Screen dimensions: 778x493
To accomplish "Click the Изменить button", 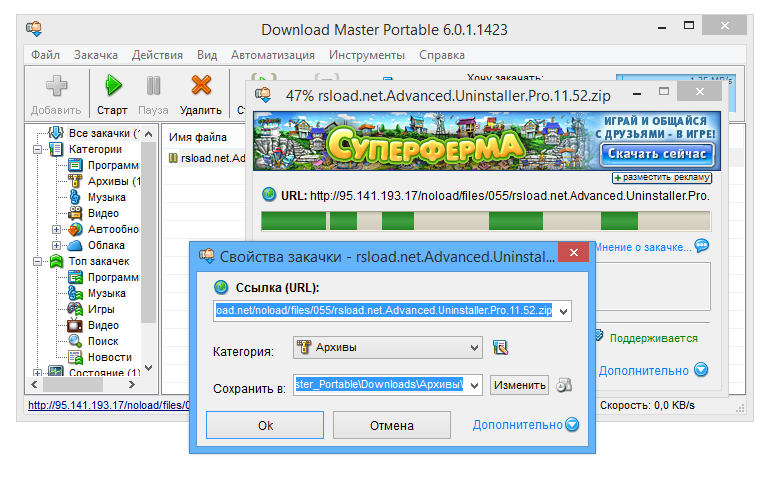I will tap(519, 385).
